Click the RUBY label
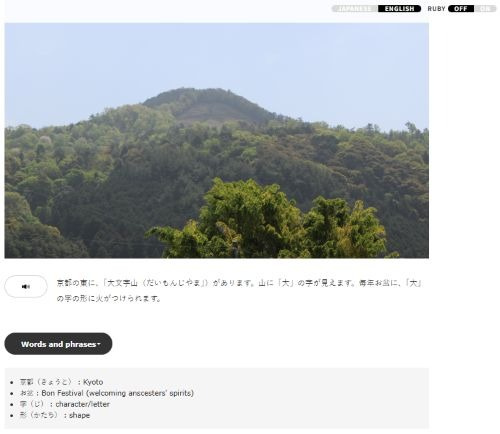The width and height of the screenshot is (500, 434). coord(436,9)
